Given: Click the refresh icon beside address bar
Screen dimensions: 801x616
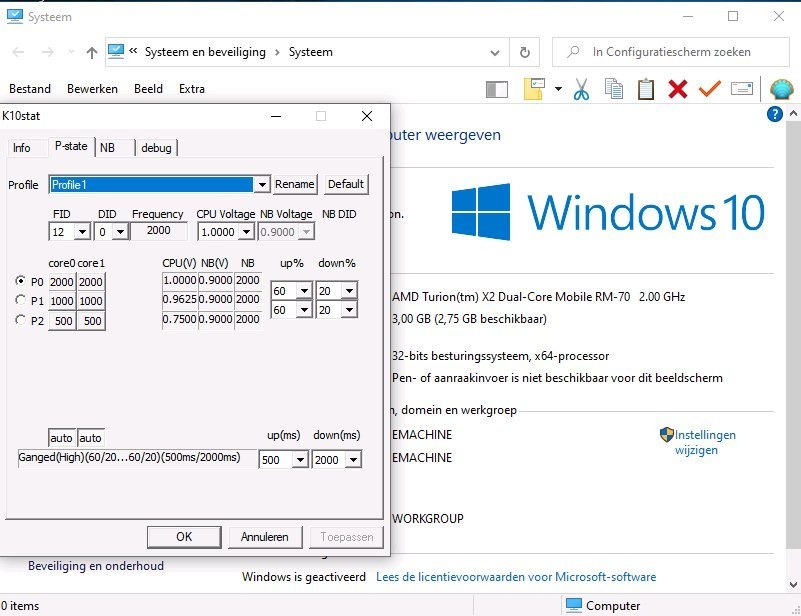Looking at the screenshot, I should coord(525,52).
